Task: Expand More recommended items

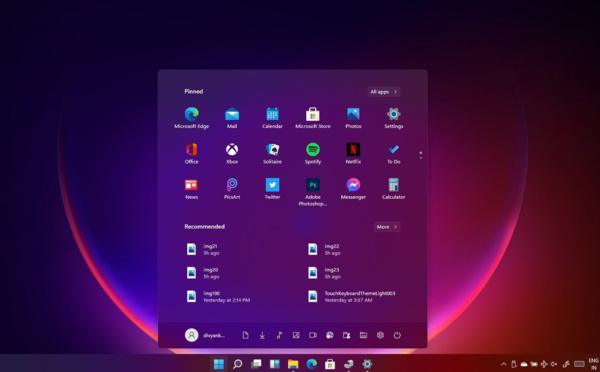Action: tap(387, 227)
